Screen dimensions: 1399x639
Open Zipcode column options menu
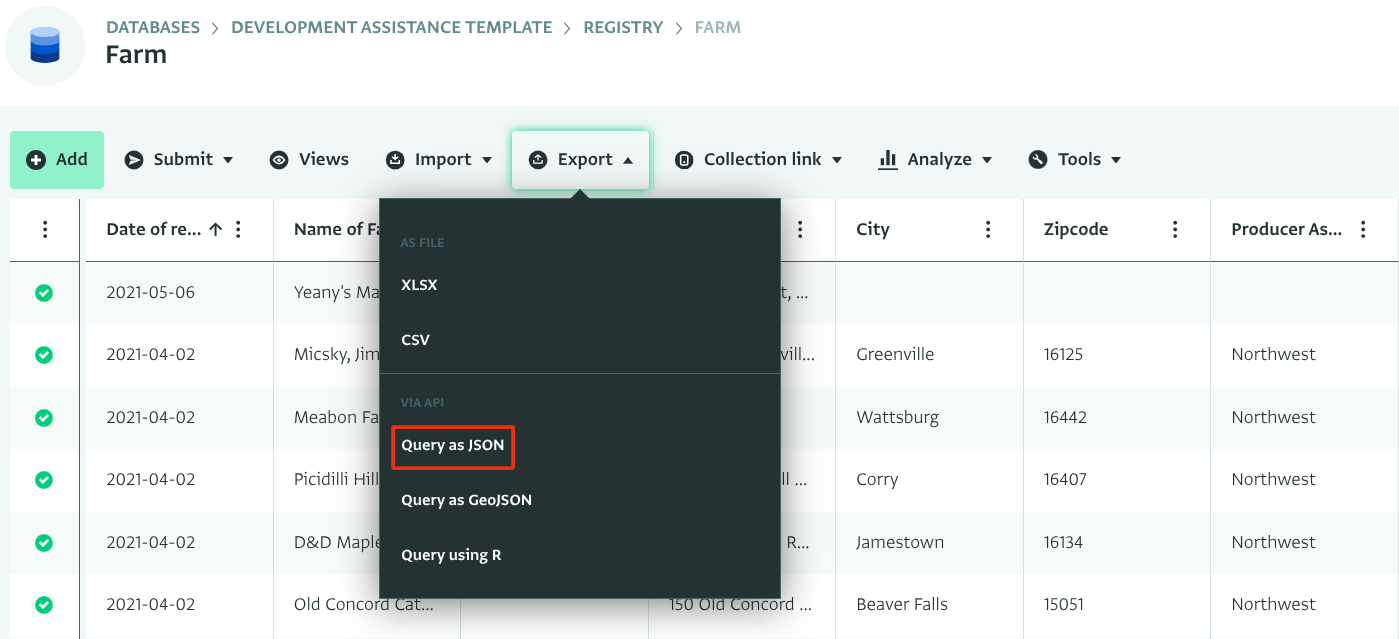point(1175,230)
